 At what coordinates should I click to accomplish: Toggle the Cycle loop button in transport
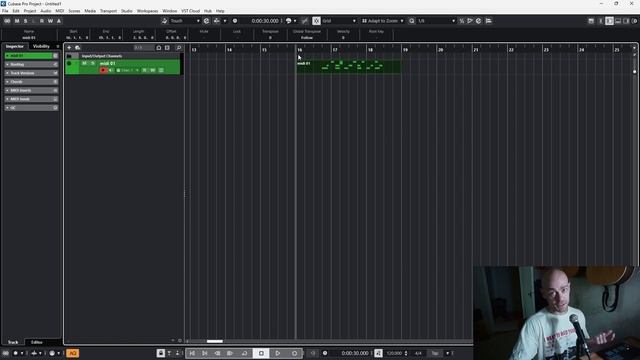244,353
